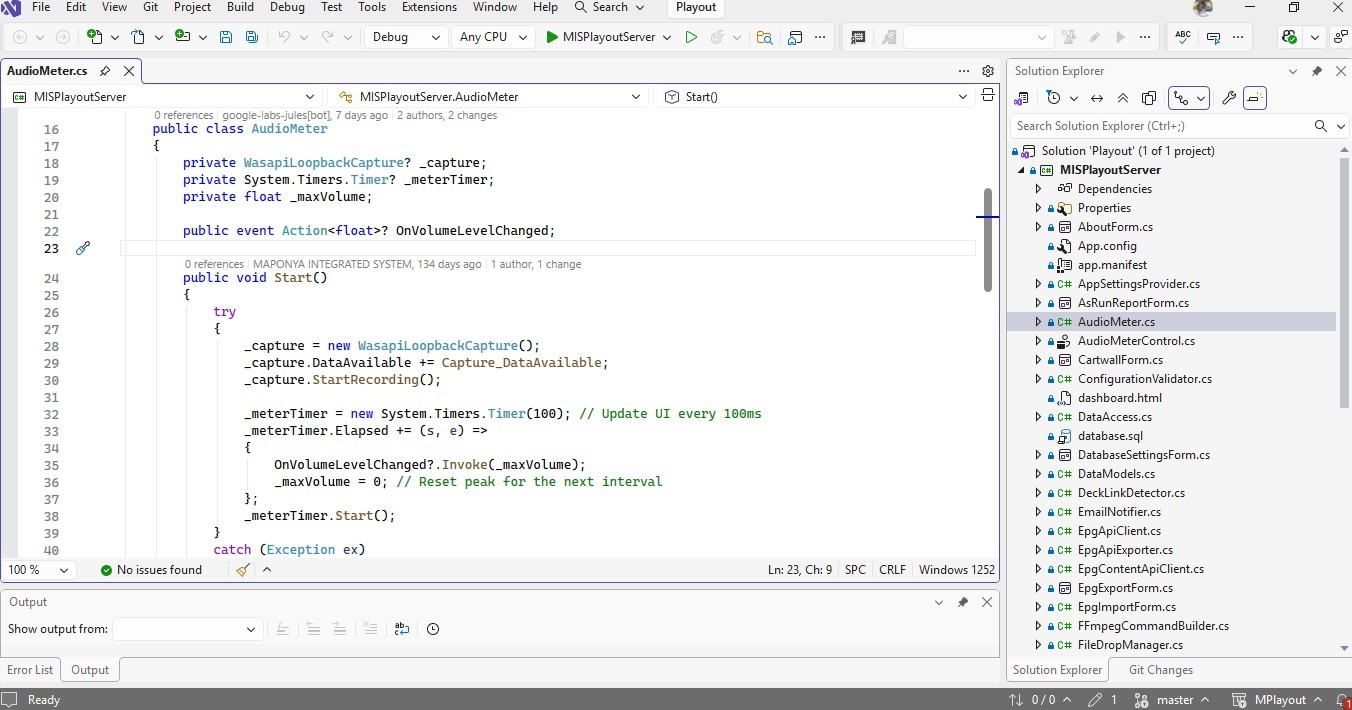This screenshot has width=1352, height=710.
Task: Click the Search Solution Explorer field
Action: point(1160,126)
